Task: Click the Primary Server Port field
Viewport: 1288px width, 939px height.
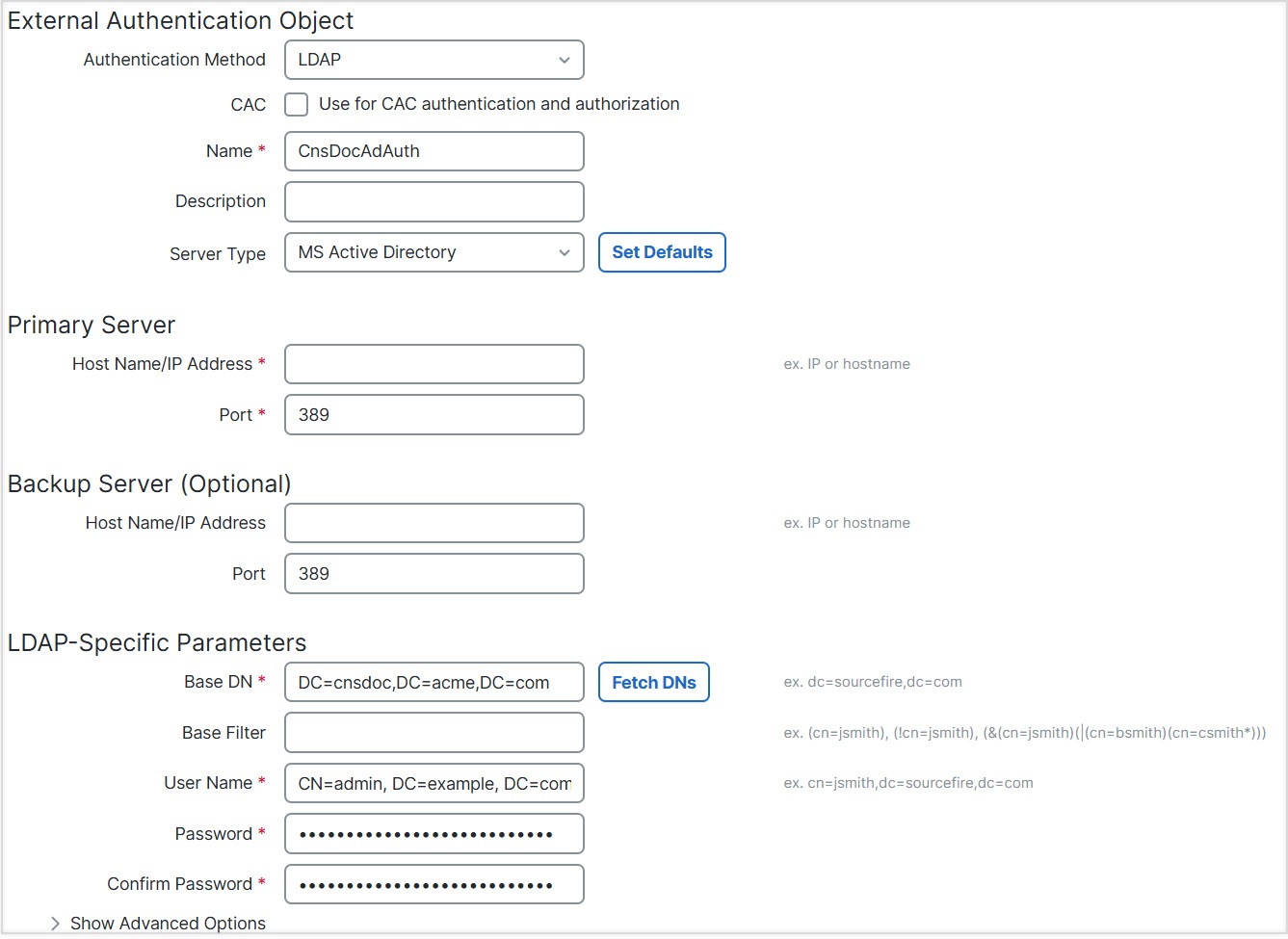Action: click(x=434, y=415)
